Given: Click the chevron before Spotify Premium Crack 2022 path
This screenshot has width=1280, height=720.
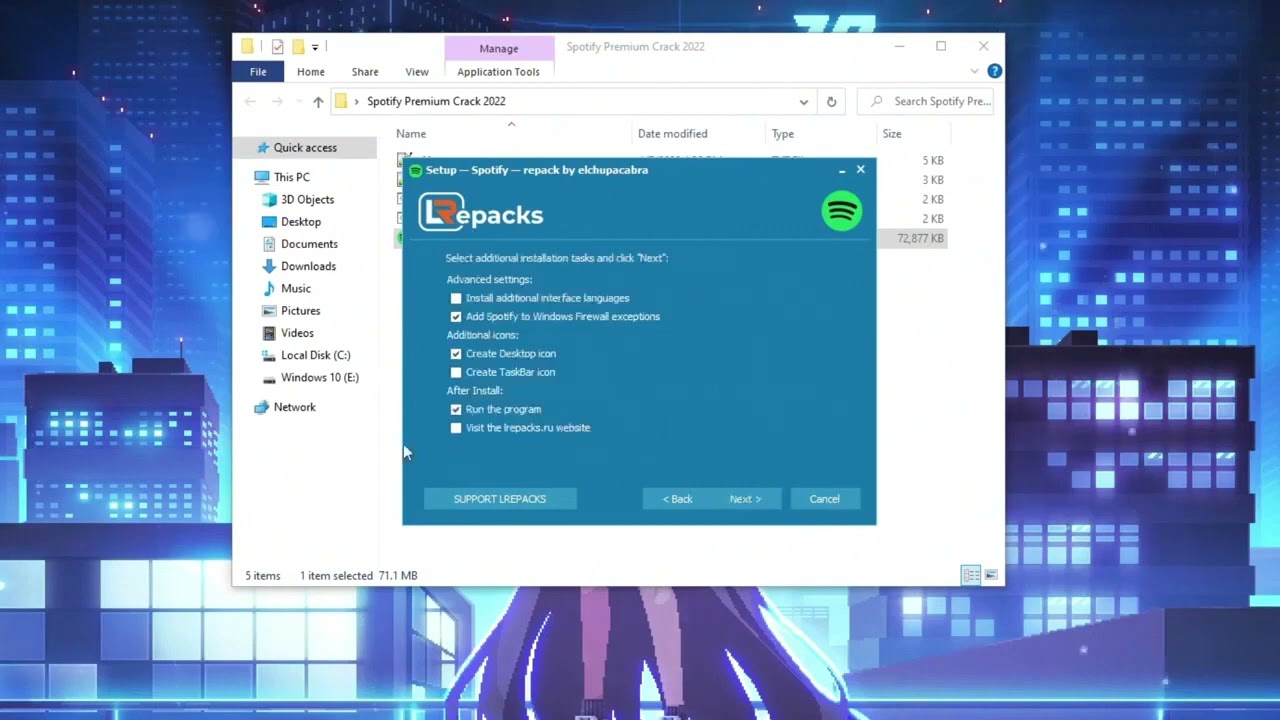Looking at the screenshot, I should point(356,101).
